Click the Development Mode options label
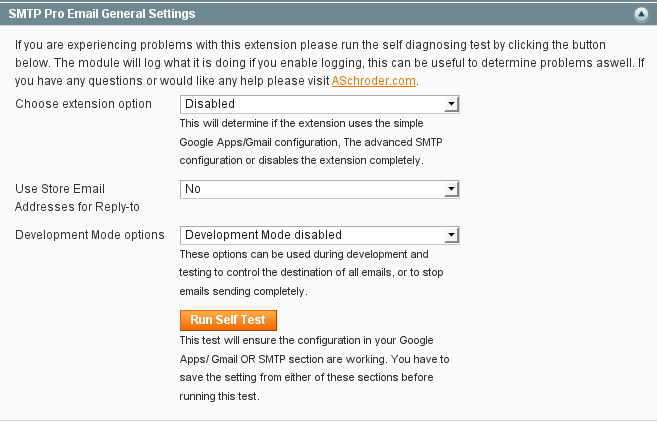This screenshot has width=657, height=428. [90, 235]
